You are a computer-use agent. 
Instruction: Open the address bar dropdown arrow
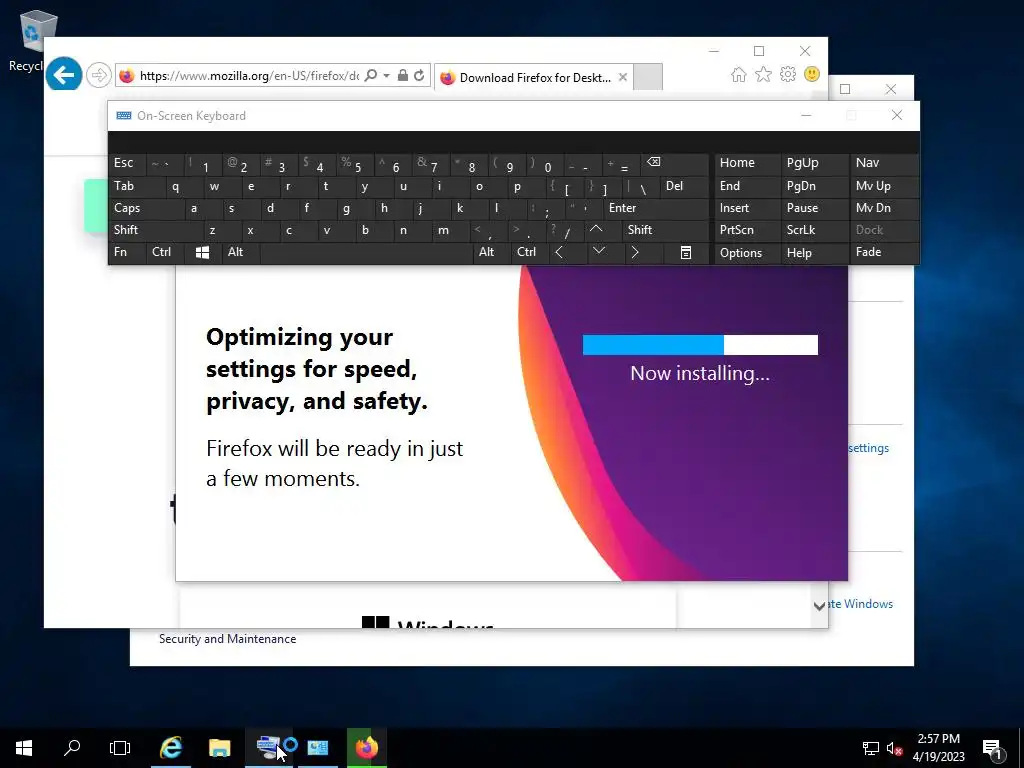[387, 76]
